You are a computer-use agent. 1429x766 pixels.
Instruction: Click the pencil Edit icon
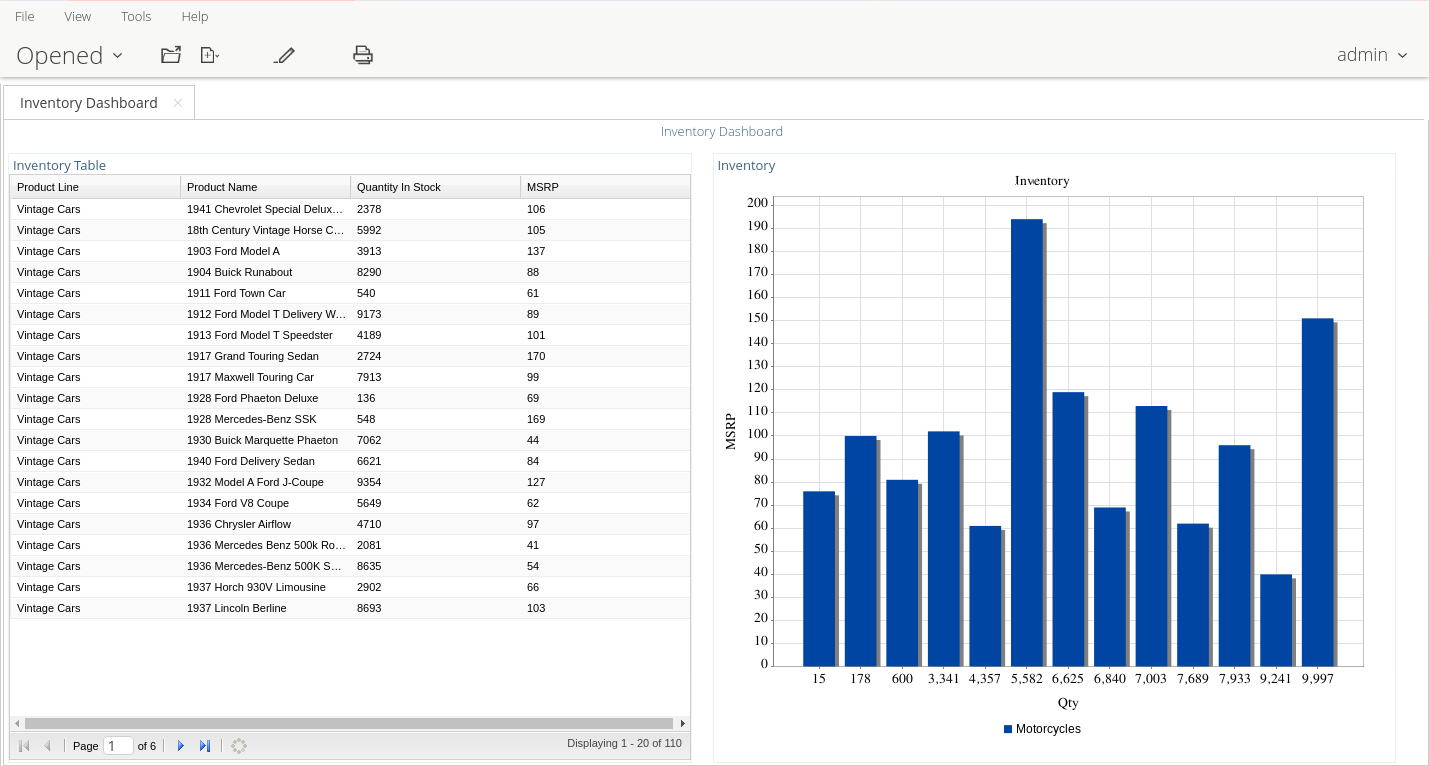(x=284, y=55)
